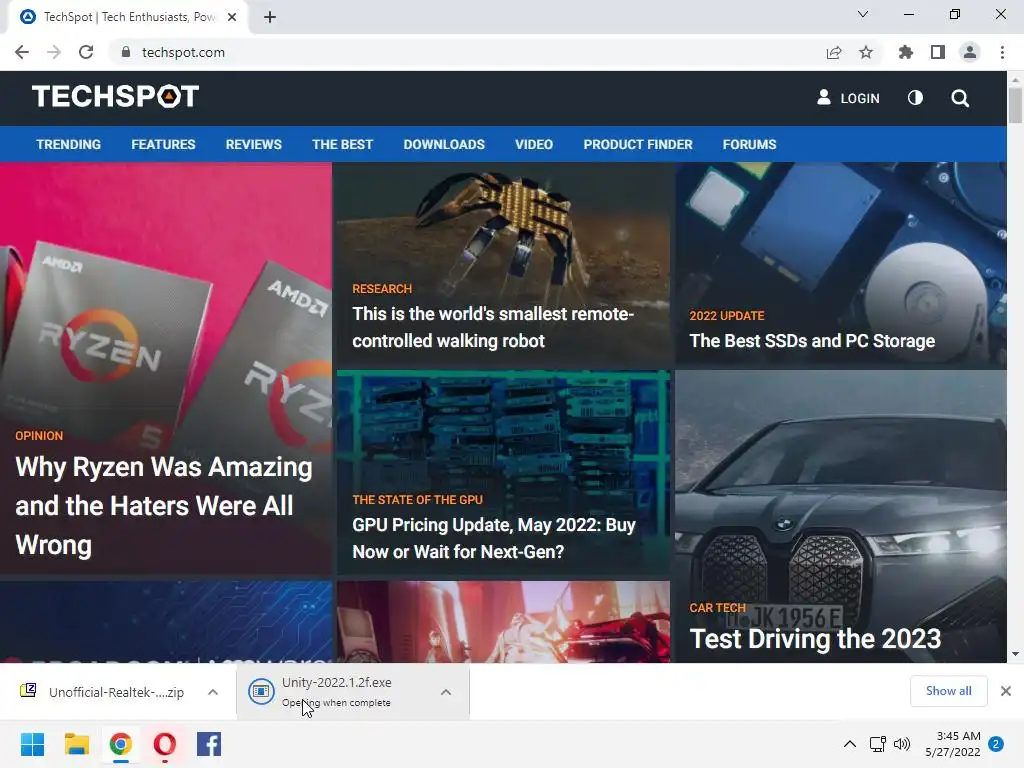Open the FEATURES nav item

(163, 144)
